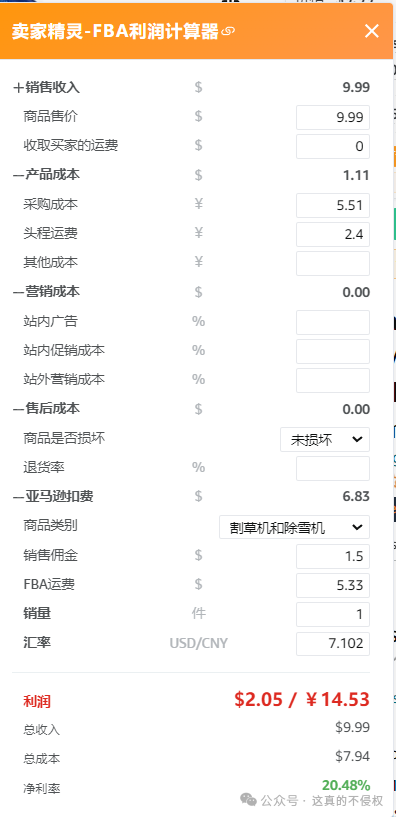Click the 汇率 USD/CNY field
This screenshot has width=396, height=817.
(333, 643)
